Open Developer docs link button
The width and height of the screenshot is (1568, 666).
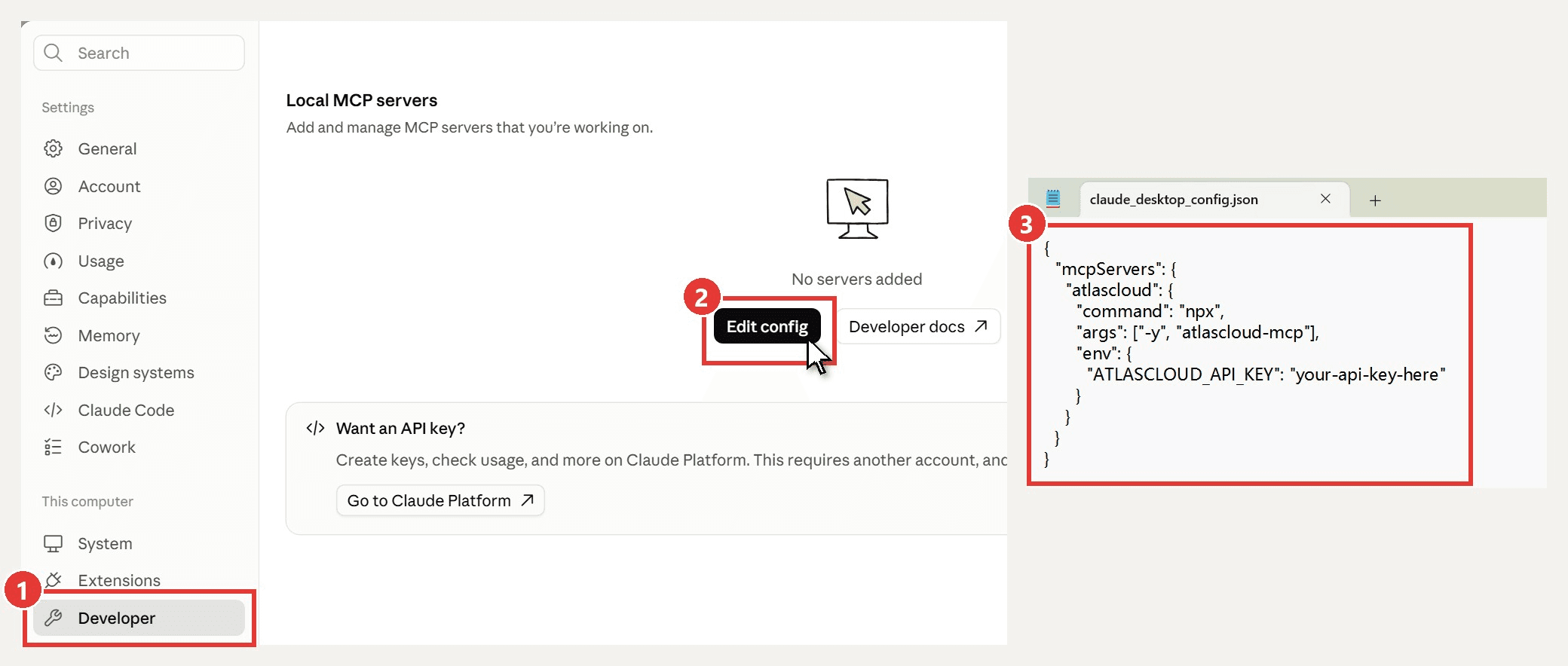click(918, 326)
